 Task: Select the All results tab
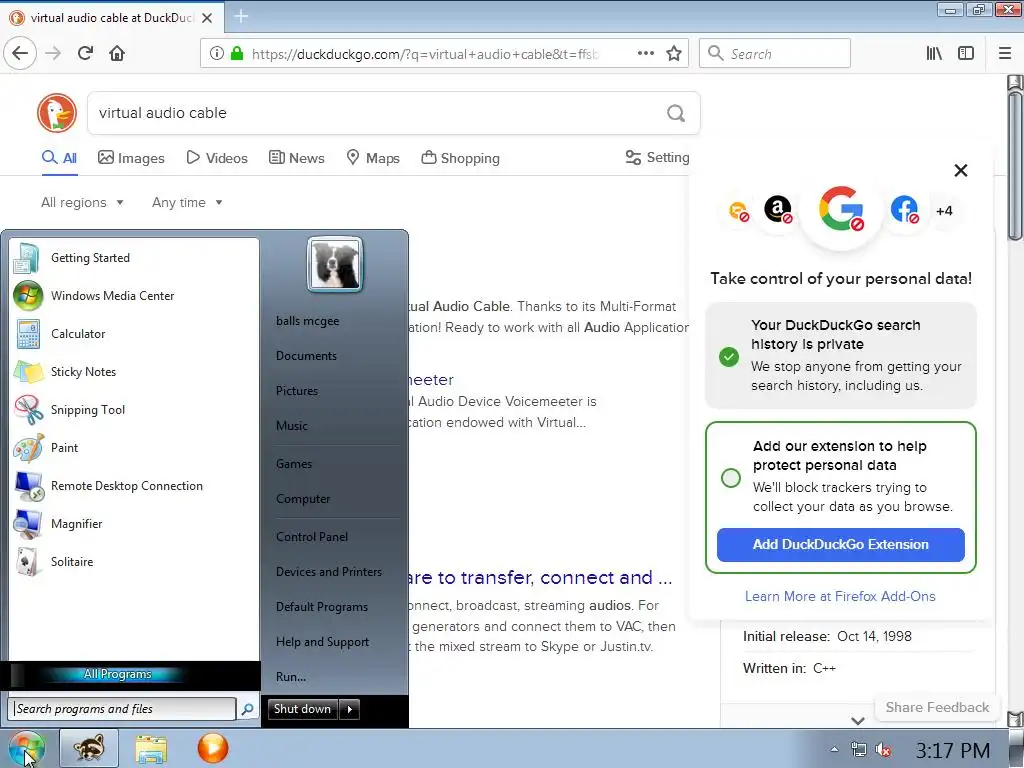point(59,158)
